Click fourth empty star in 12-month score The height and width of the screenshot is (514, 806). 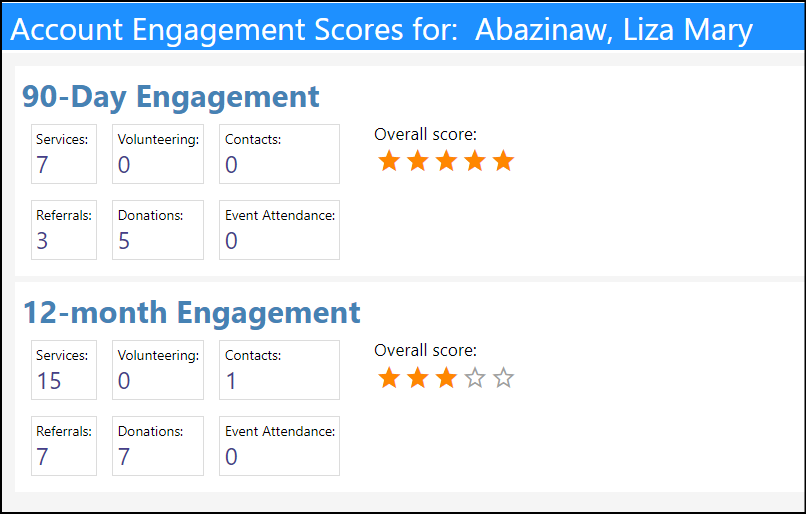475,378
